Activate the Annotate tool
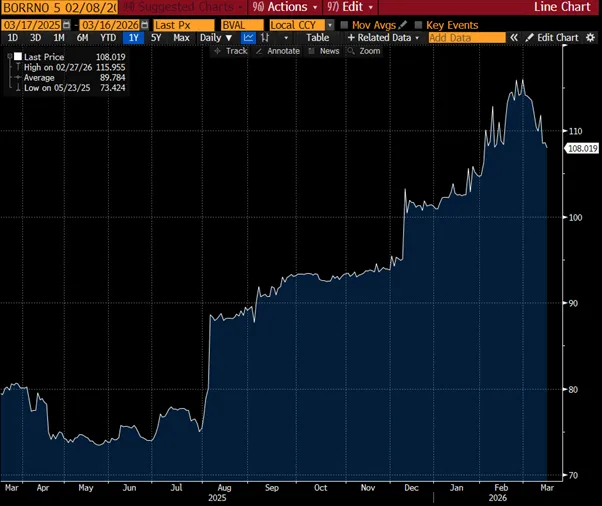The image size is (602, 506). tap(277, 50)
